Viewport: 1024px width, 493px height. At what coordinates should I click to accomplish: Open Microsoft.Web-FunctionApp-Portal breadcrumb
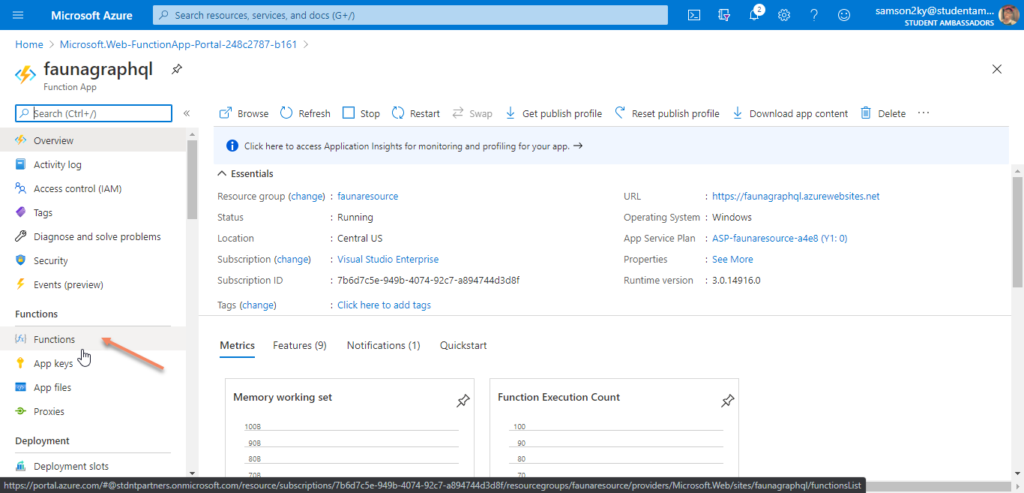(178, 44)
